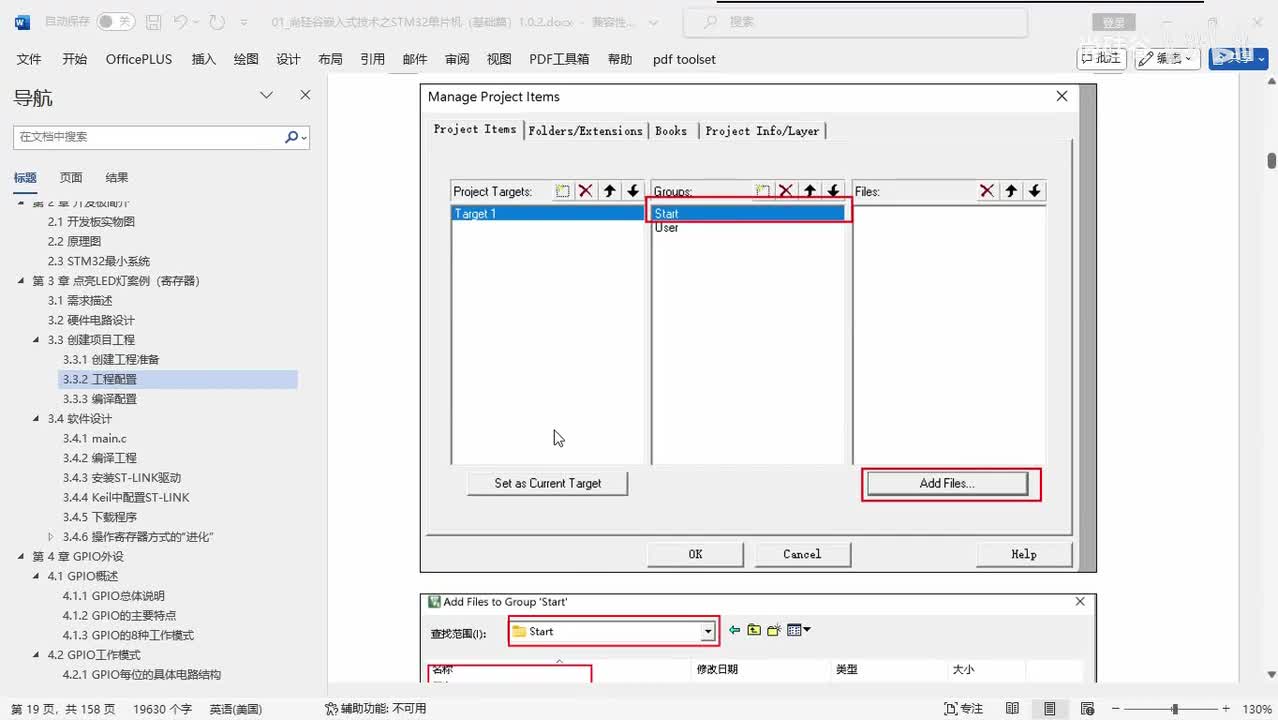This screenshot has width=1278, height=720.
Task: Open the 插入 ribbon tab
Action: coord(204,59)
